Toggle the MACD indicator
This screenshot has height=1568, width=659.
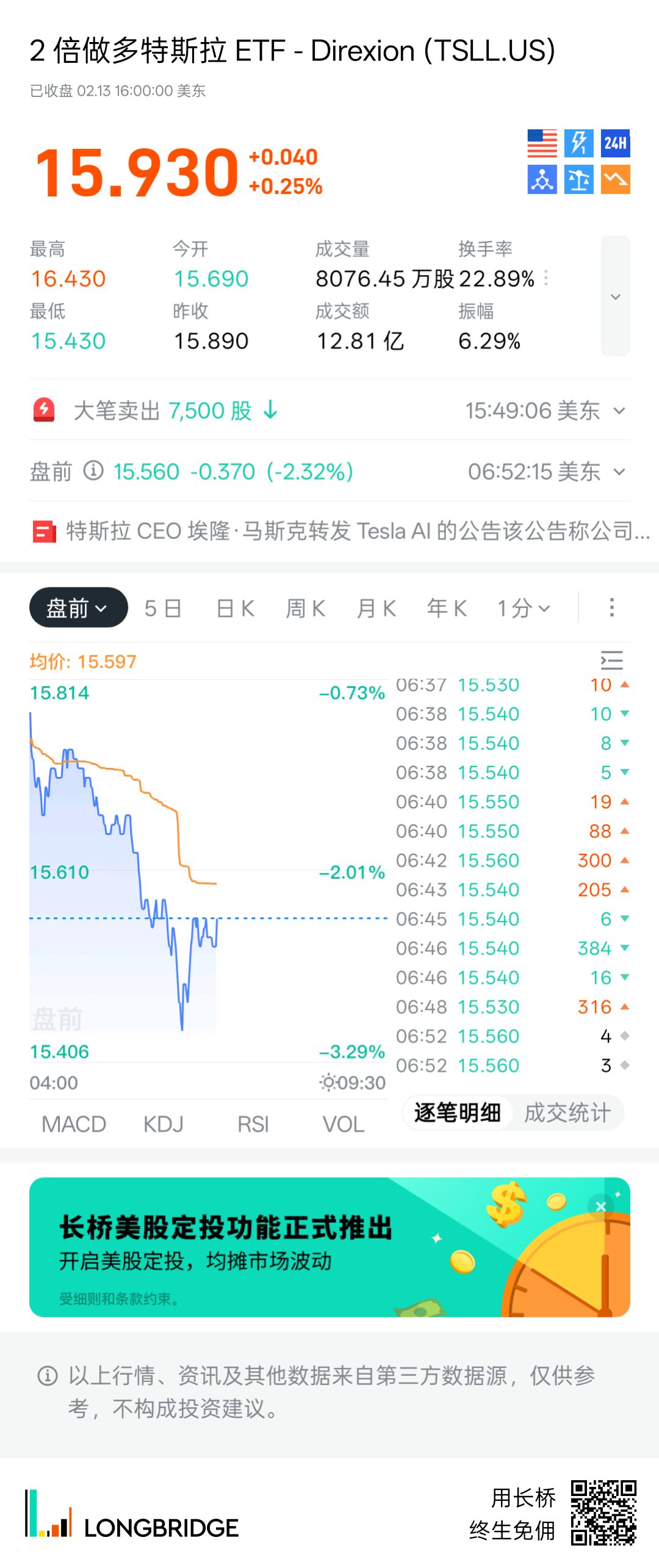[x=74, y=1124]
